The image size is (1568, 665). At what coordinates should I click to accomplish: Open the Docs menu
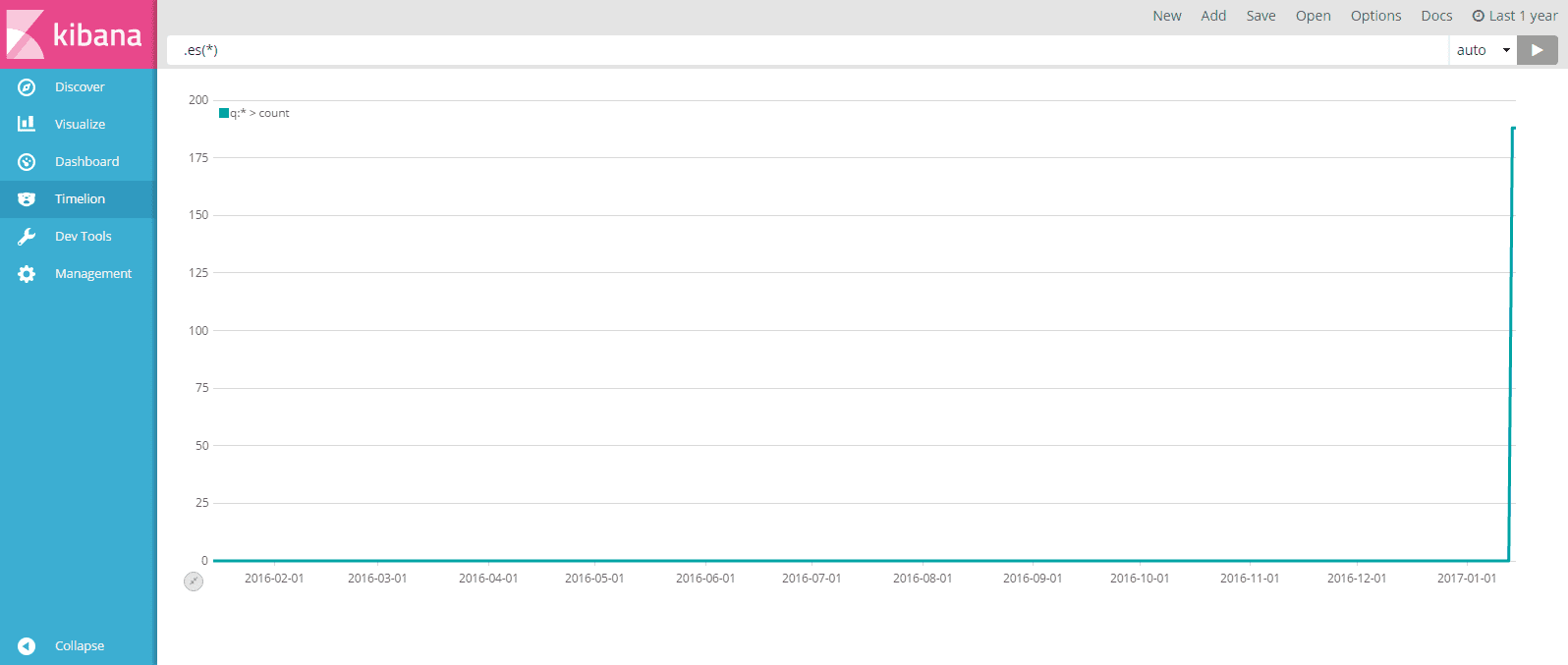pos(1436,16)
